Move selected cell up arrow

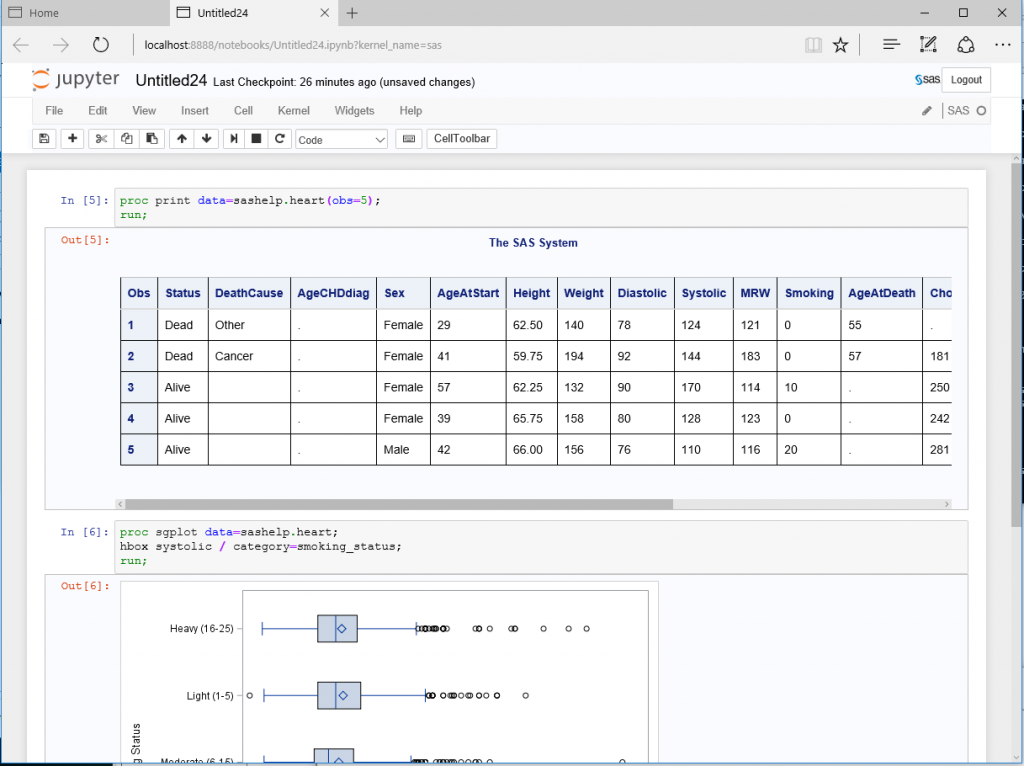coord(181,139)
